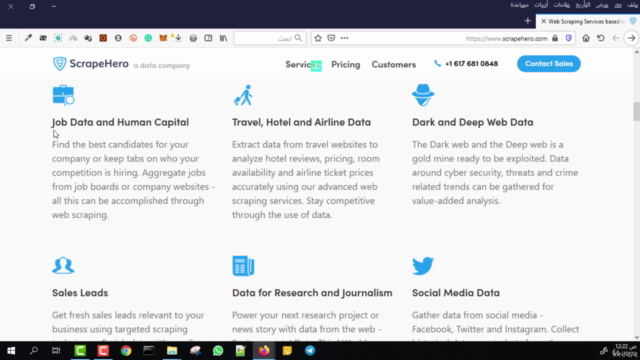Open the page actions three-dot menu
The width and height of the screenshot is (640, 360).
point(344,38)
